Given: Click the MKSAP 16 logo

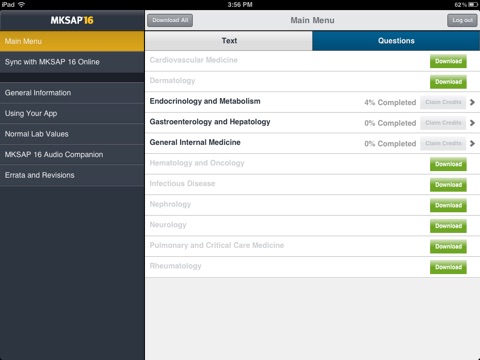Looking at the screenshot, I should click(72, 20).
